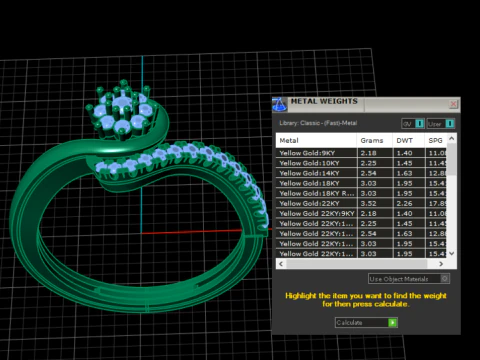Click the 3.03 grams cell in Yellow Gold:18KY row

tap(375, 183)
